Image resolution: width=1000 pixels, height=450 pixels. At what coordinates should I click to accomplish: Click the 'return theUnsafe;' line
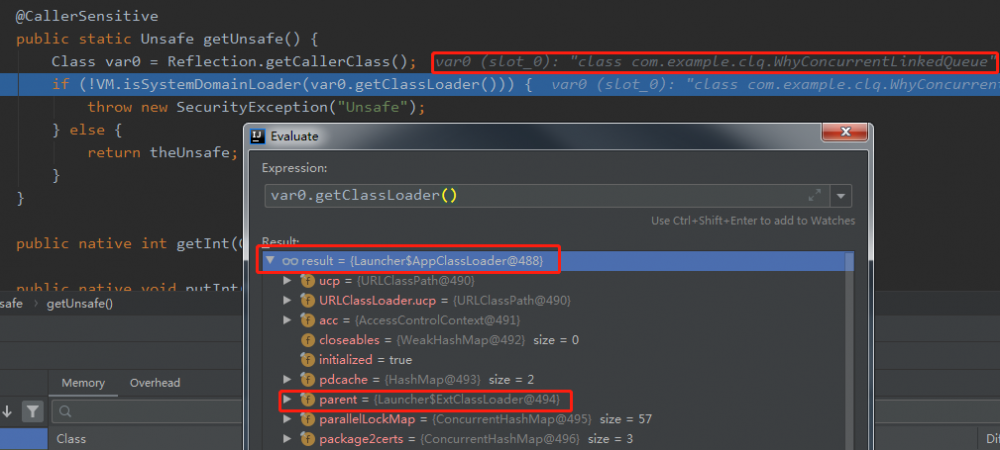click(x=163, y=152)
